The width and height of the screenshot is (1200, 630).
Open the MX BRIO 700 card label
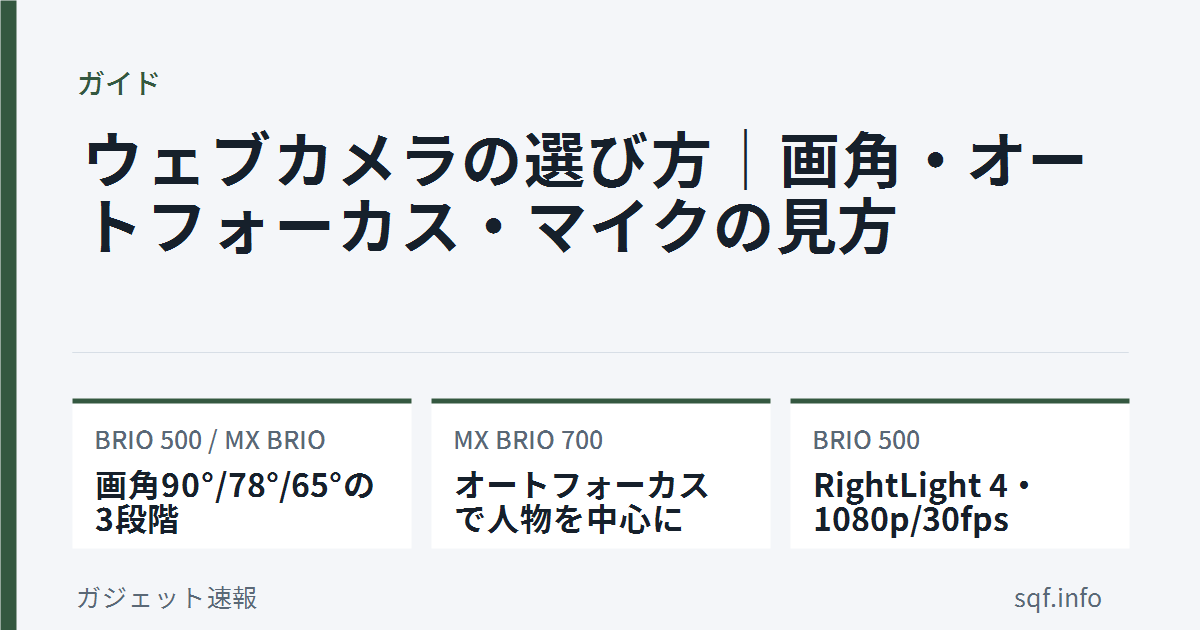[x=528, y=440]
